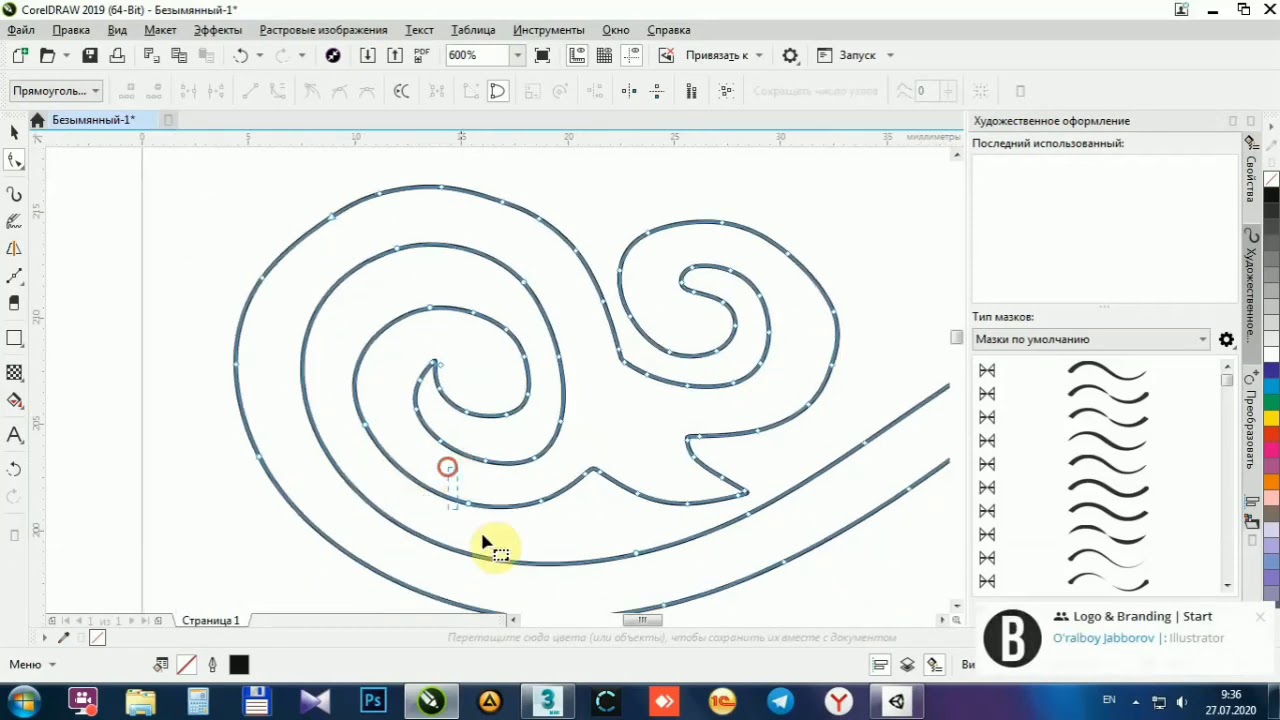Pick the yellow swatch in color palette
1280x720 pixels.
(x=1271, y=418)
